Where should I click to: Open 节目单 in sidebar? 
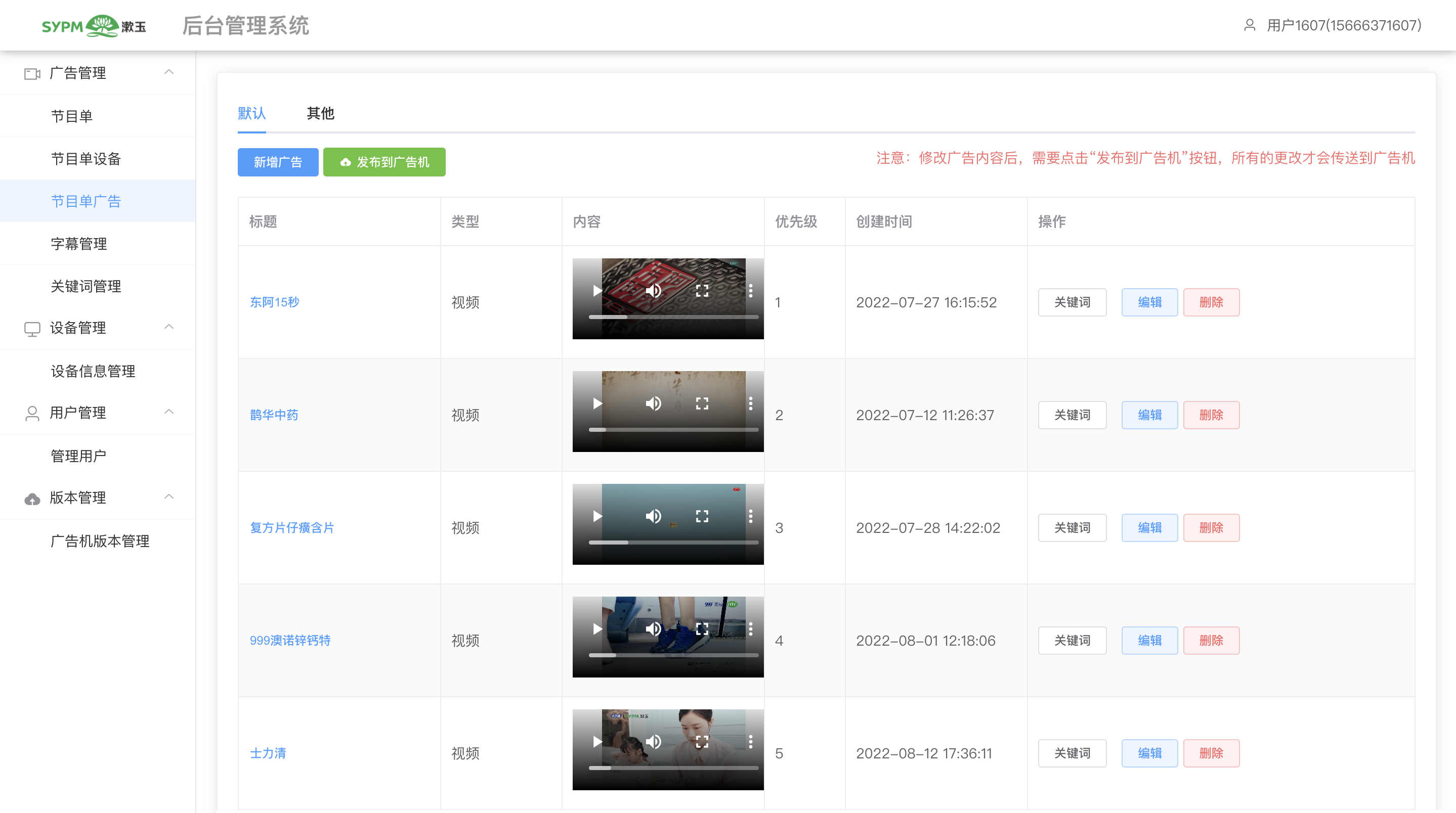98,116
